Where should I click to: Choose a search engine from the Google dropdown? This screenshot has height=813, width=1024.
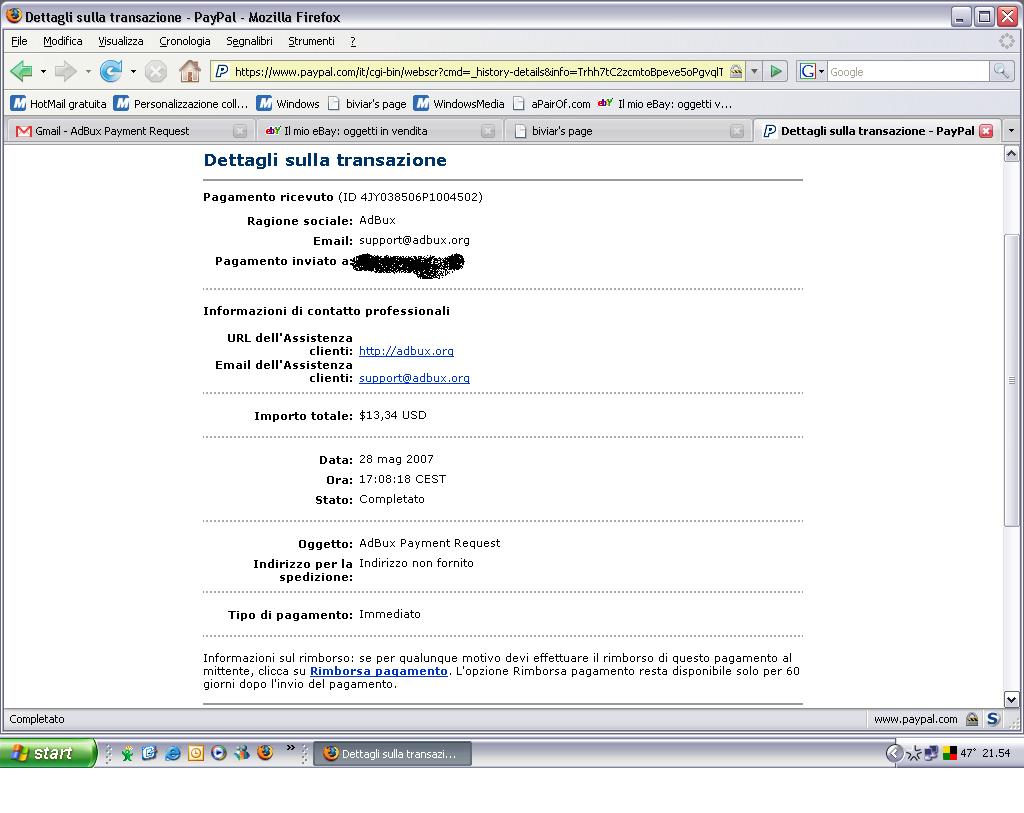pyautogui.click(x=810, y=71)
